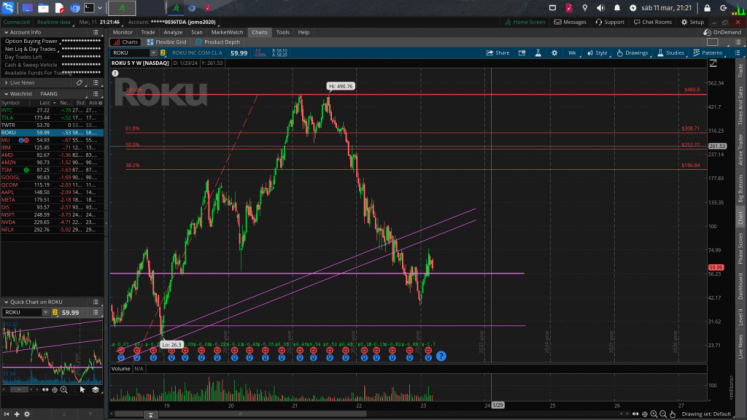Collapse the Account Info section
Image resolution: width=747 pixels, height=420 pixels.
tap(6, 32)
